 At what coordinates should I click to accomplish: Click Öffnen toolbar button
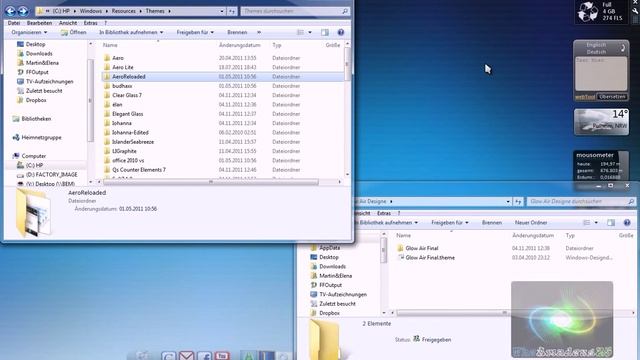[73, 32]
